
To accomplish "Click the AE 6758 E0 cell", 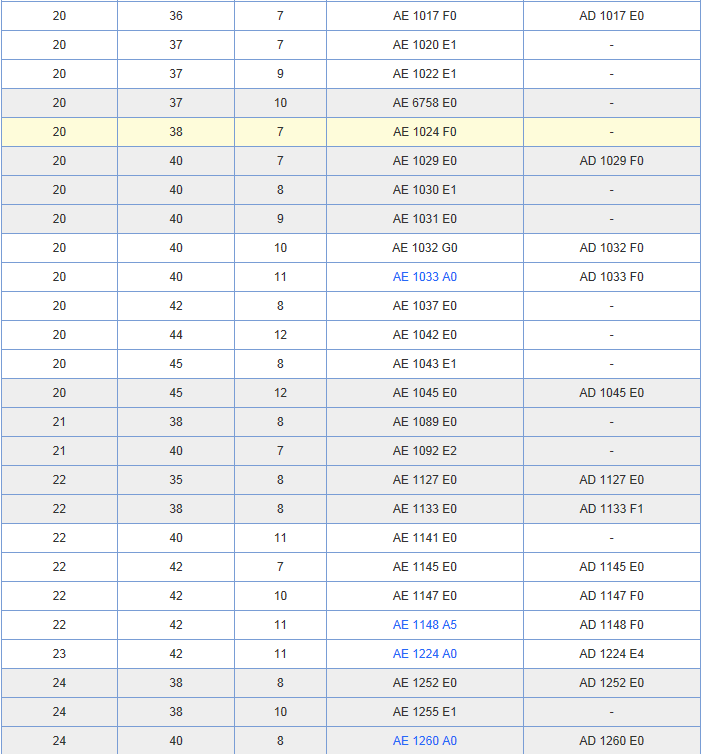I will pos(424,103).
